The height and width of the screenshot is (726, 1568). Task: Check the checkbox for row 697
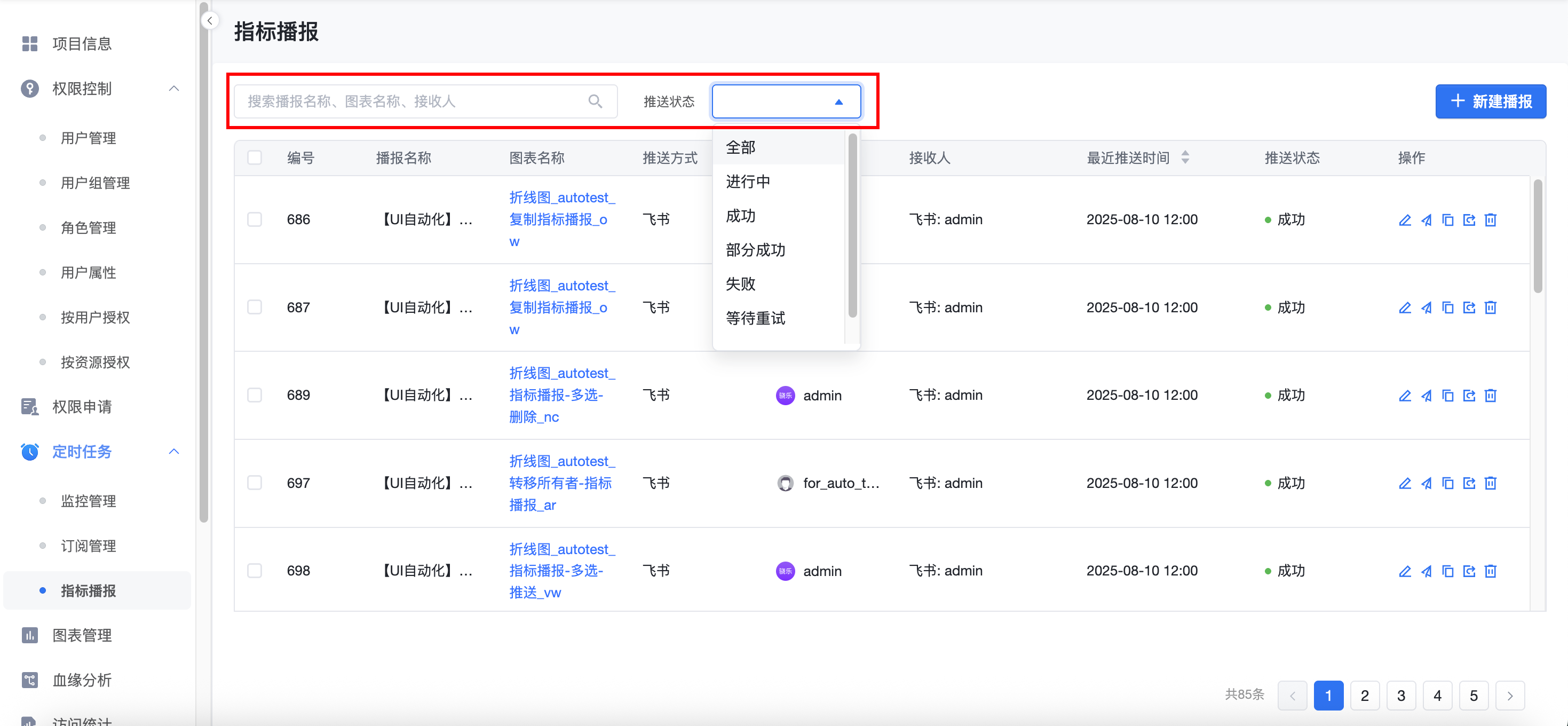(x=255, y=484)
